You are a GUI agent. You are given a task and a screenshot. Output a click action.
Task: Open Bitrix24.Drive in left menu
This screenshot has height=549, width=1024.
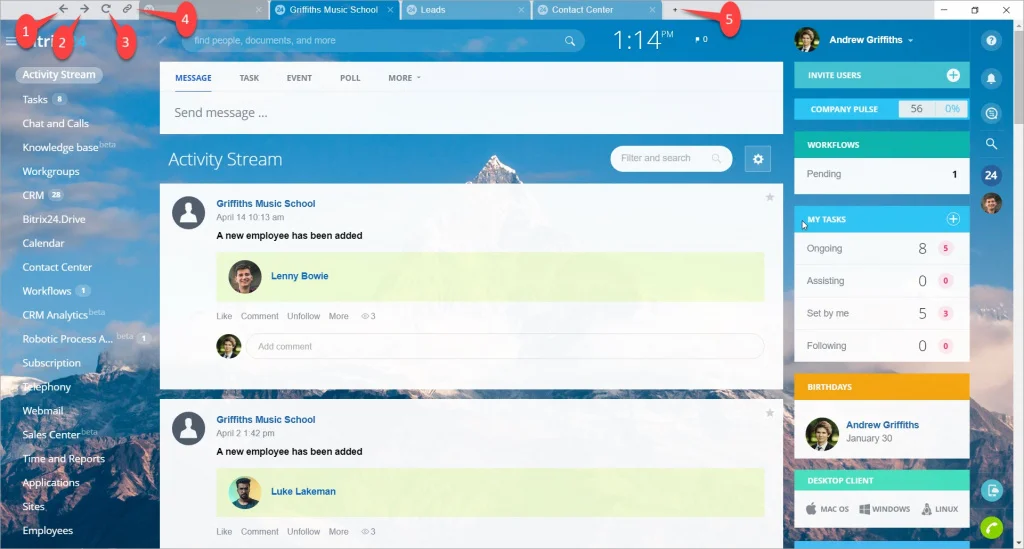54,219
